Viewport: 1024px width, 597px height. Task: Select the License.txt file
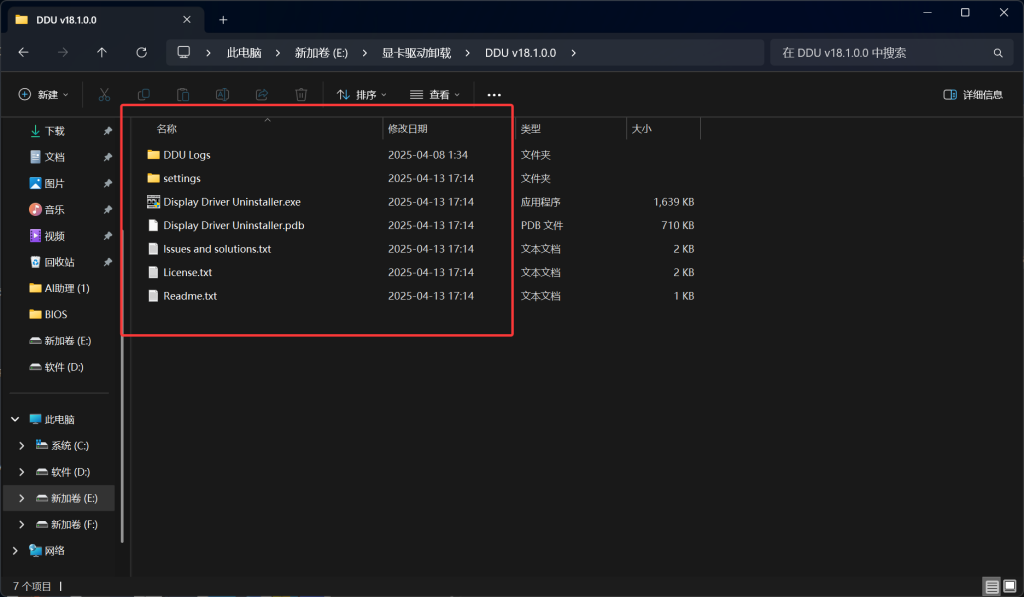coord(187,272)
